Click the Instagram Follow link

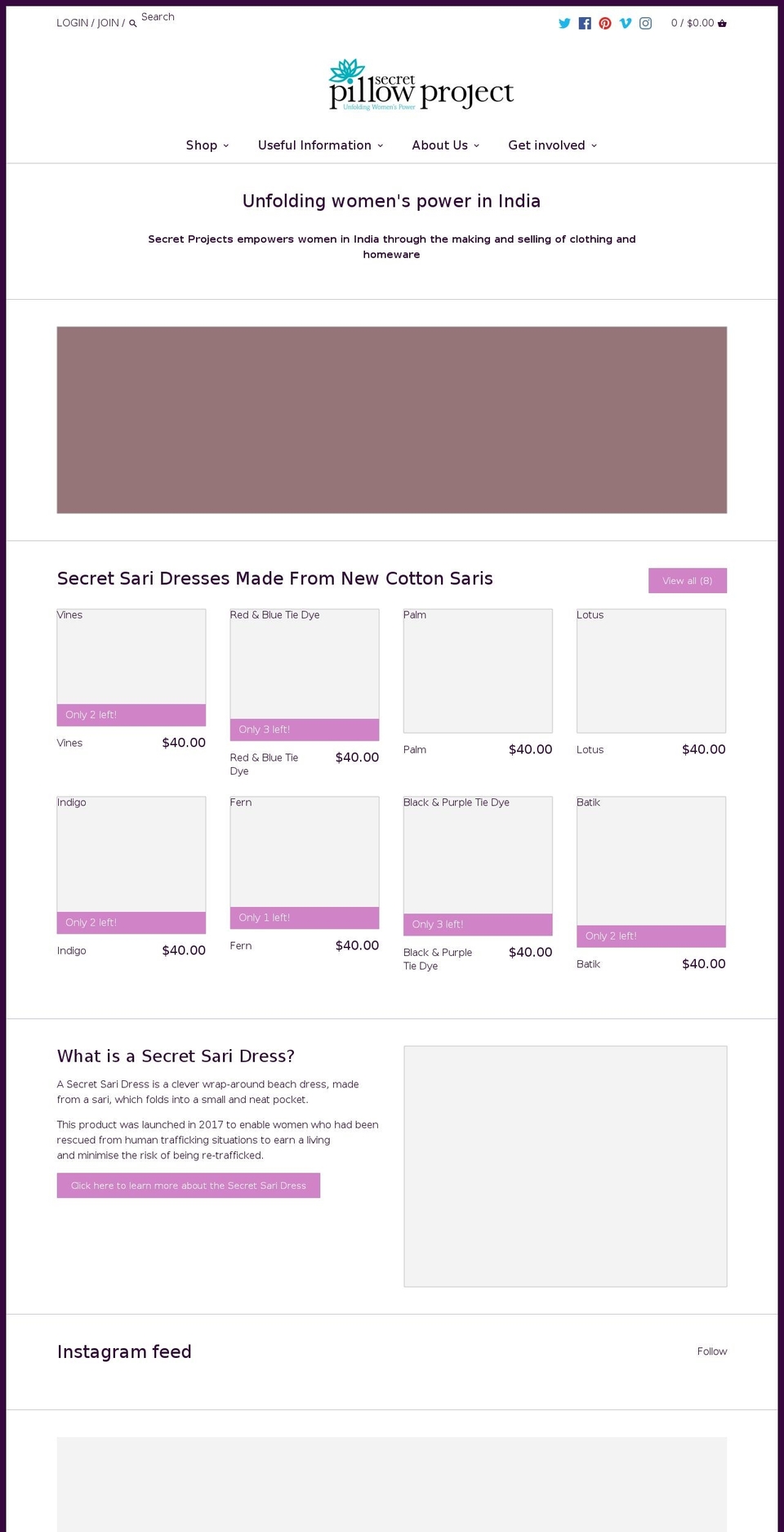tap(712, 1351)
